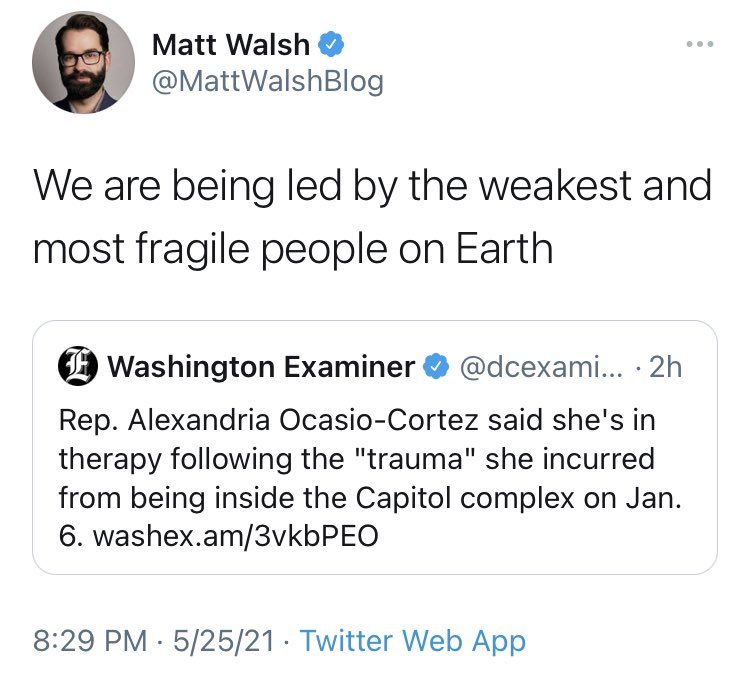This screenshot has width=750, height=682.
Task: Open the Twitter Web App source link
Action: point(413,641)
